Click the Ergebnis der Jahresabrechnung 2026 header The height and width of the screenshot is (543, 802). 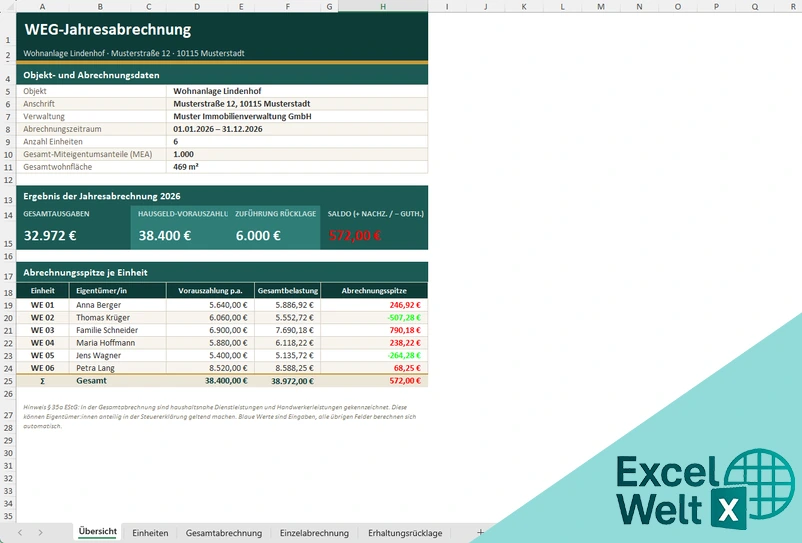[x=222, y=196]
